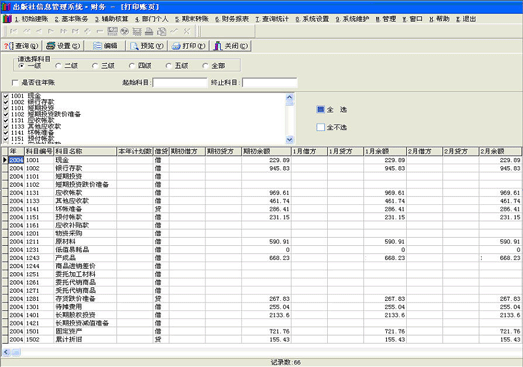This screenshot has height=367, width=523.
Task: Click the 科目名称 column header
Action: tap(85, 151)
